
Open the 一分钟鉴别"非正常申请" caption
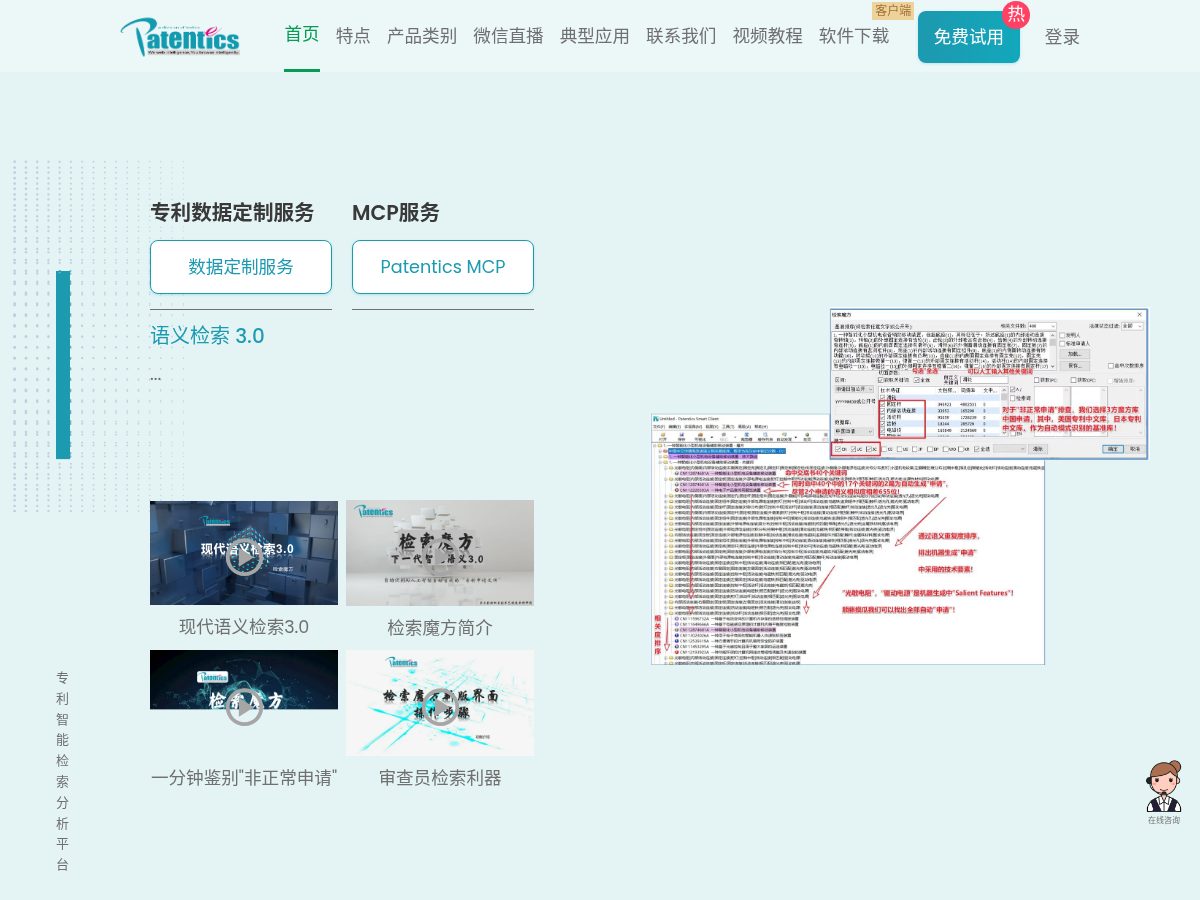[x=244, y=777]
